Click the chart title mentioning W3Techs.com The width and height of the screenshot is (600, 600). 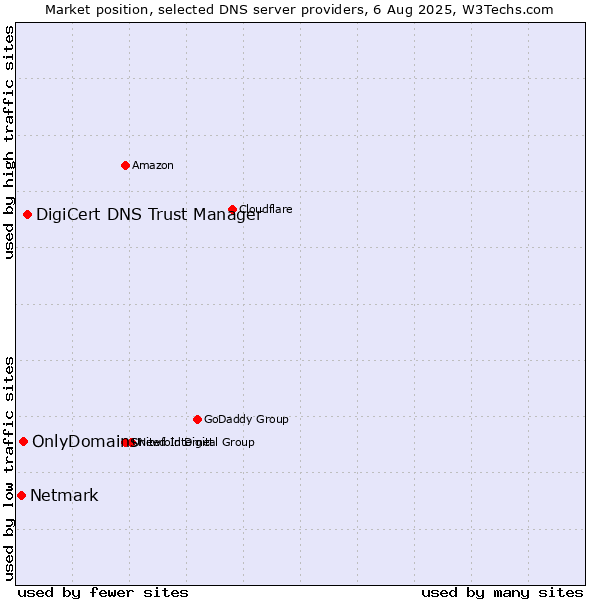(x=299, y=10)
